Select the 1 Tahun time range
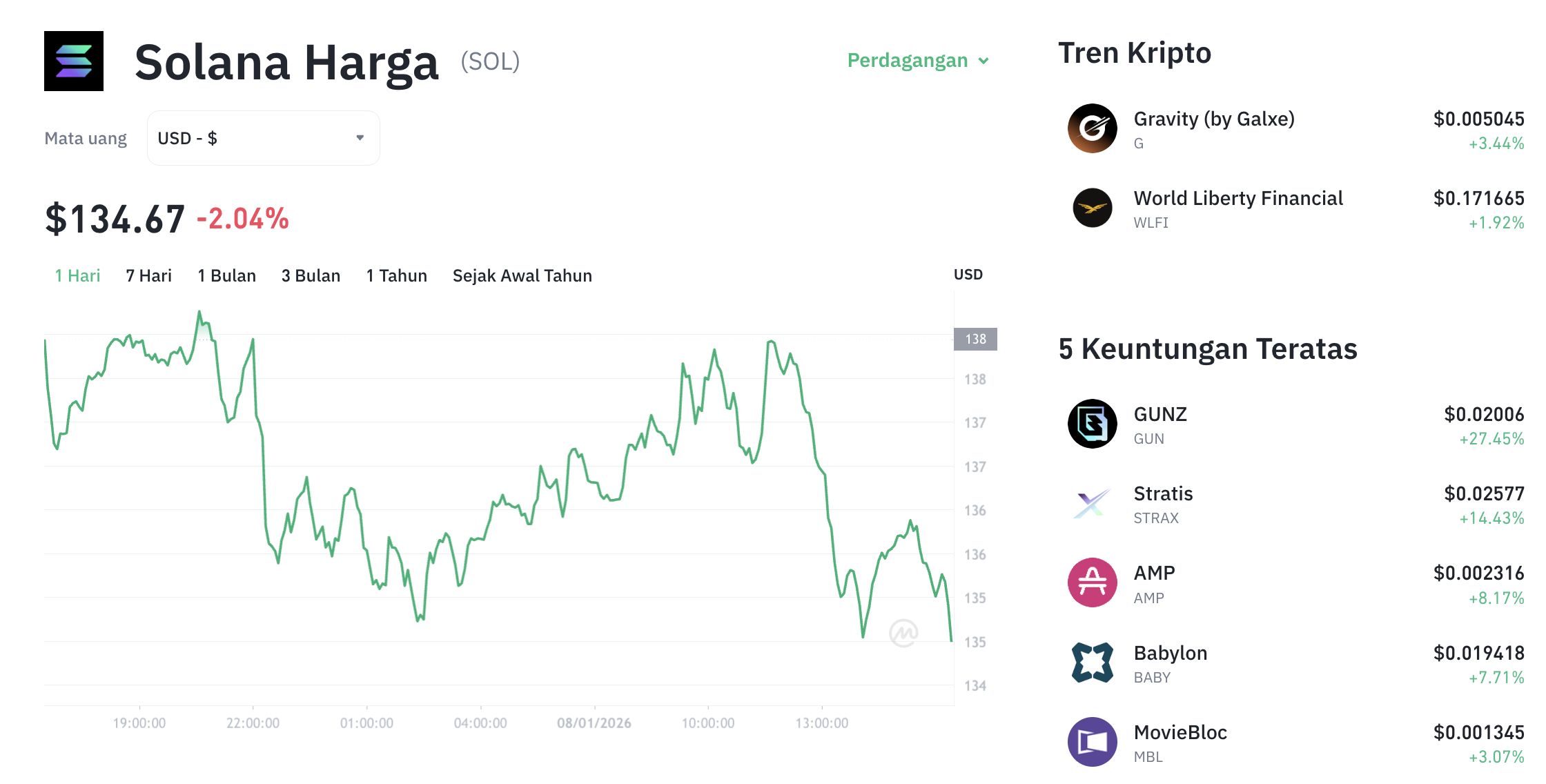This screenshot has height=784, width=1546. [x=396, y=275]
